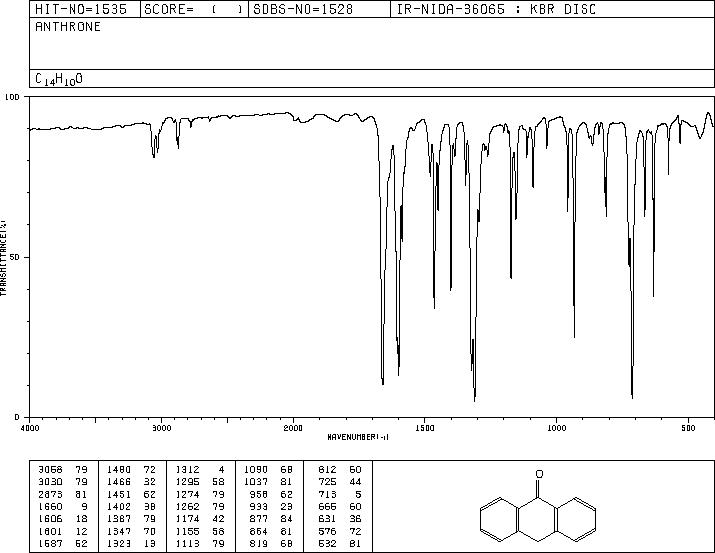This screenshot has width=715, height=553.
Task: Select peak 877 in the table
Action: tap(259, 519)
